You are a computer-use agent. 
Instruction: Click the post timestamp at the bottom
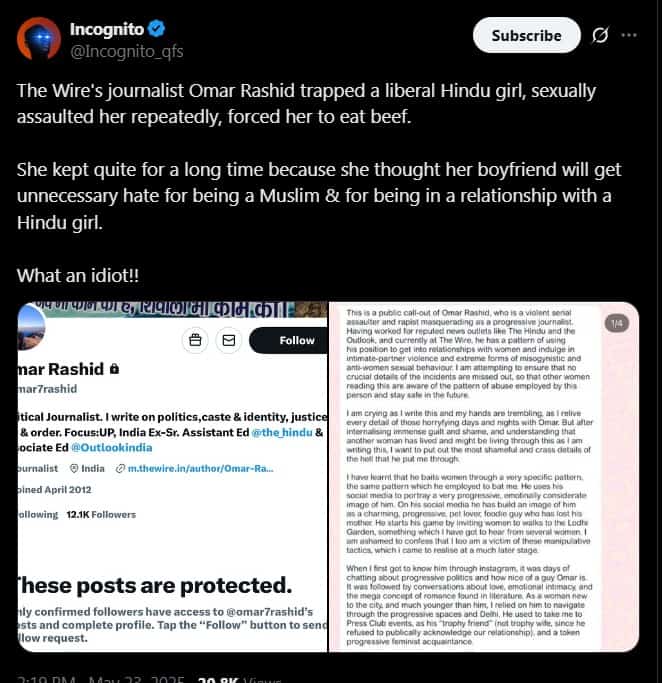101,680
